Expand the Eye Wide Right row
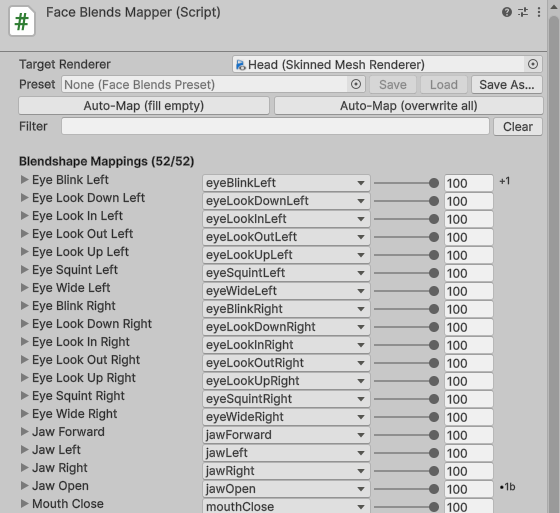The height and width of the screenshot is (513, 560). click(x=24, y=413)
